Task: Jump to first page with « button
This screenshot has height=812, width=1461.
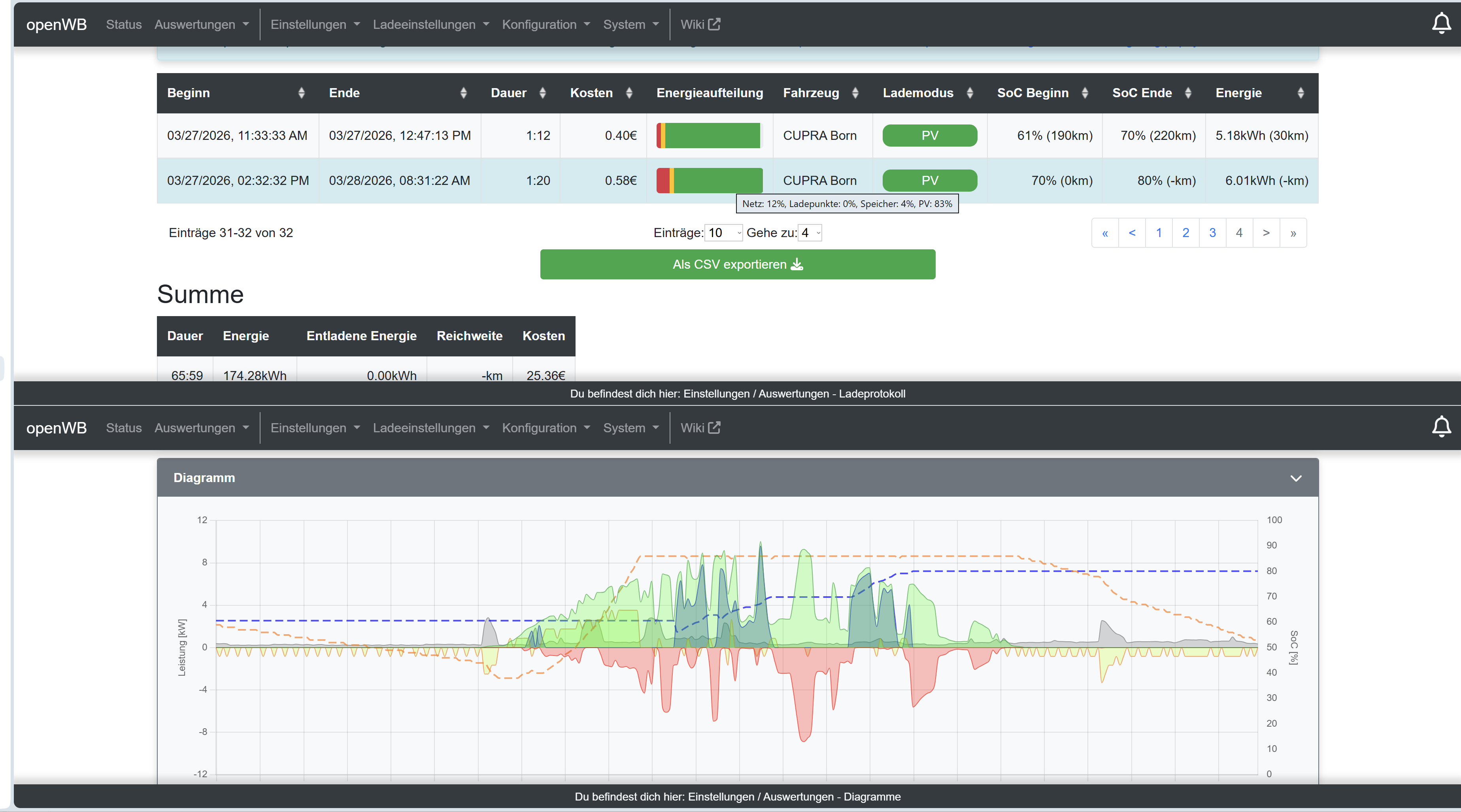Action: point(1105,232)
